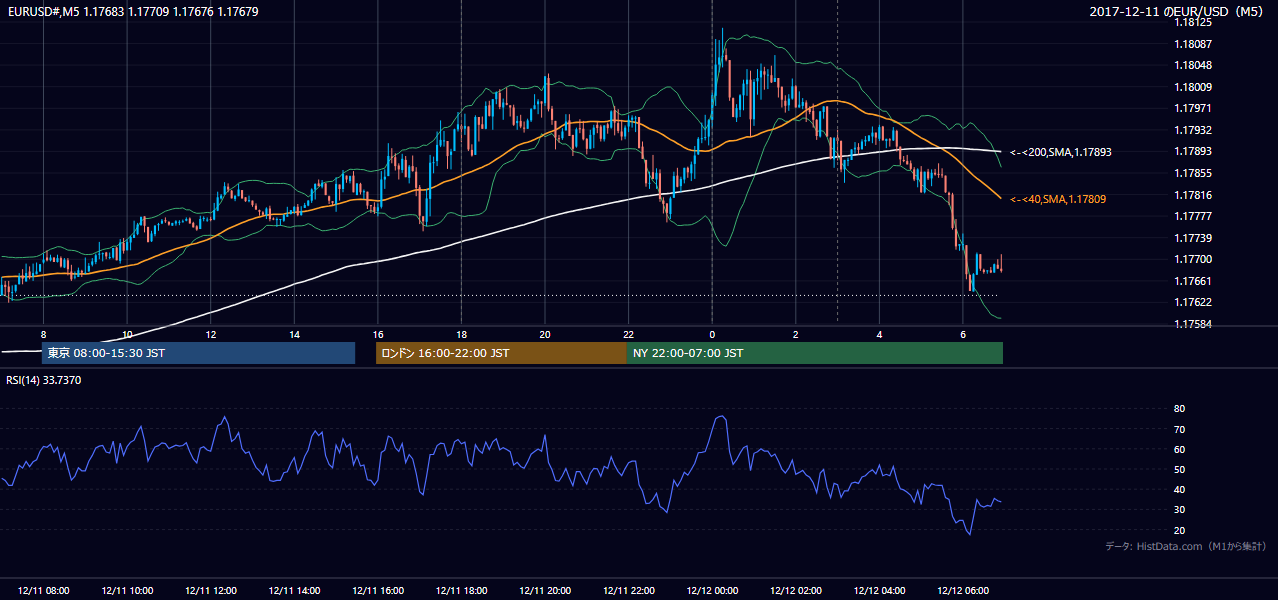Click the 12/11 20:00 time label

pyautogui.click(x=545, y=591)
